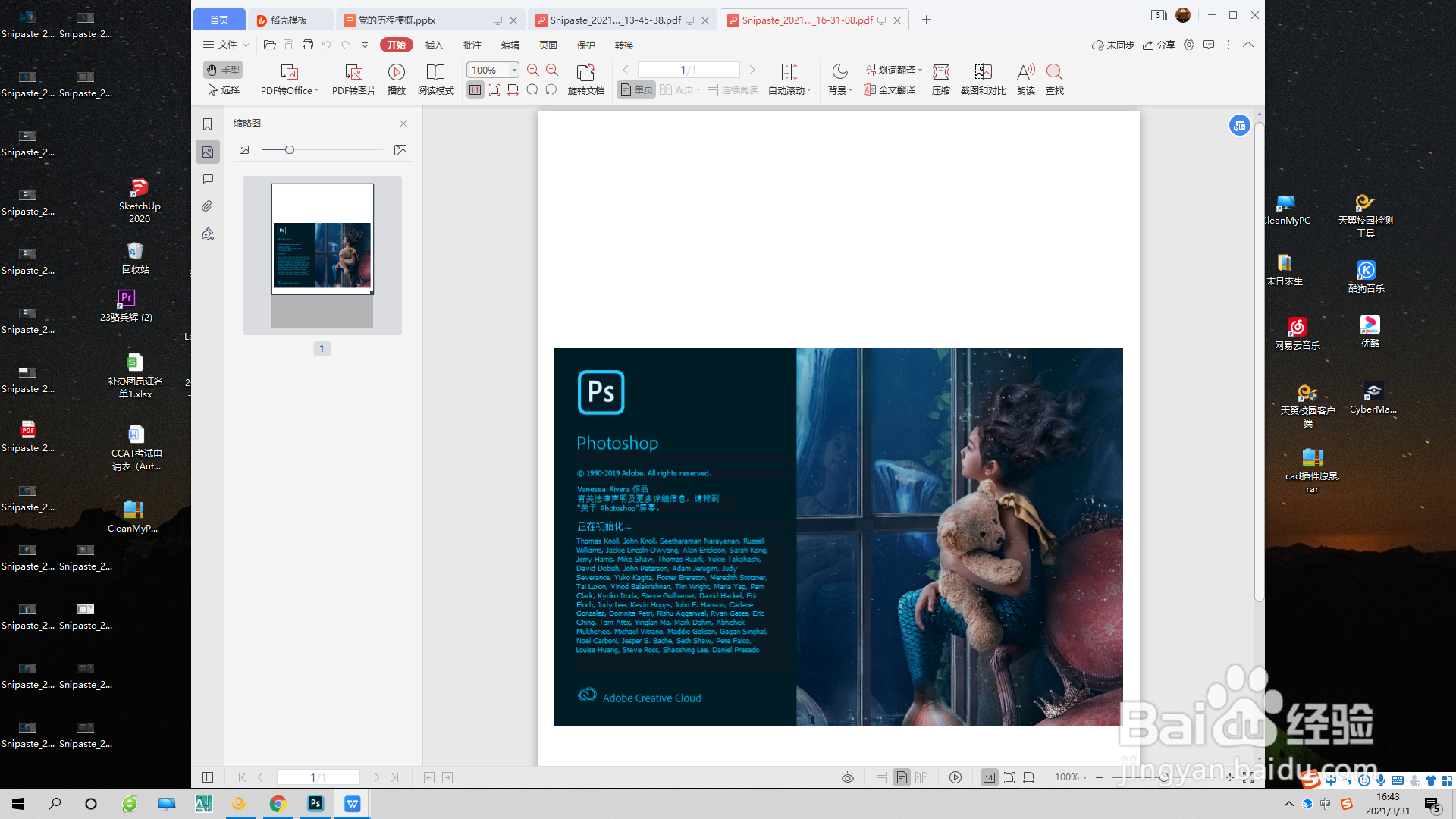Open 100% zoom dropdown in status bar

tap(1071, 777)
